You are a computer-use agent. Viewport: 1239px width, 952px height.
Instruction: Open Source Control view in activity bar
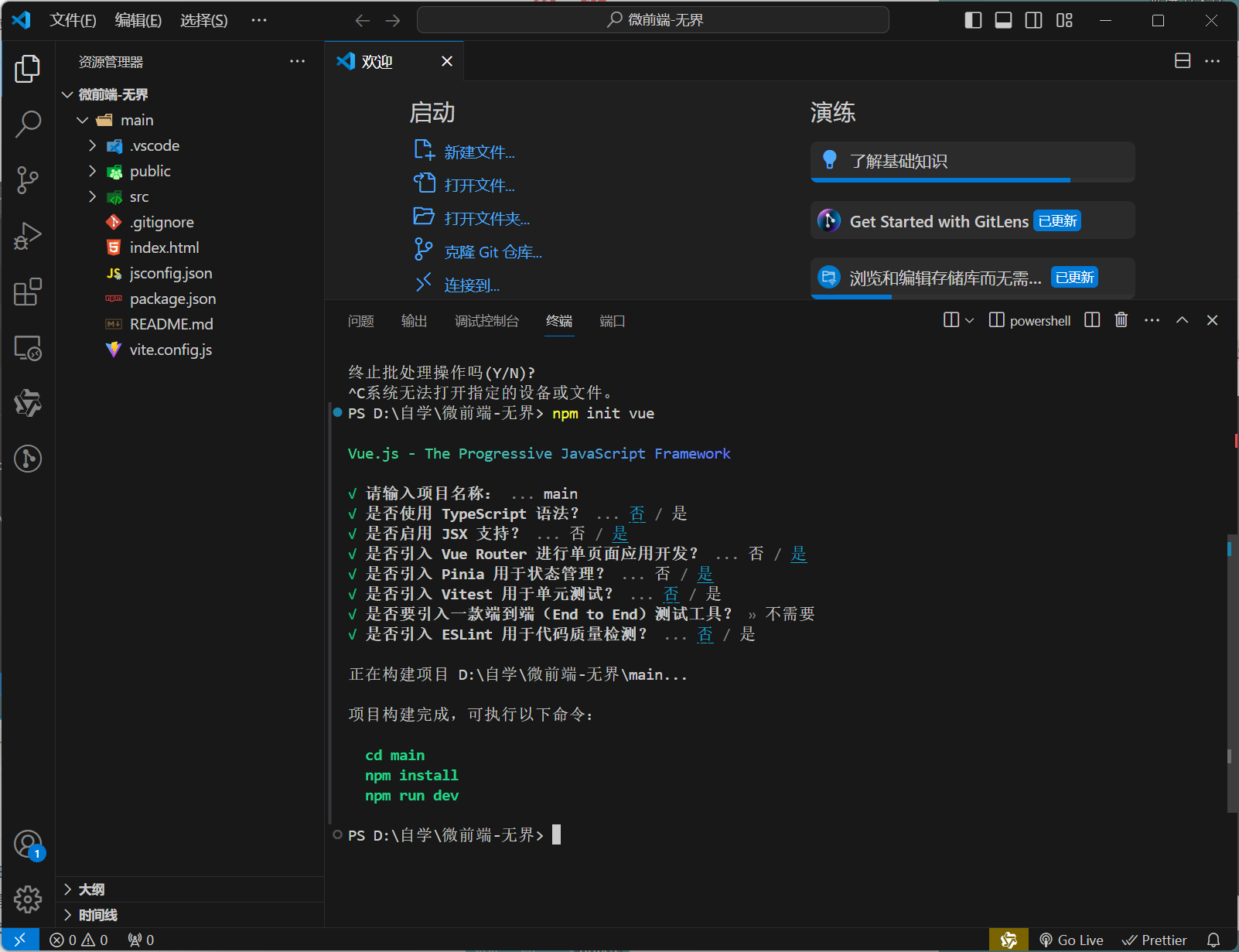pyautogui.click(x=28, y=180)
